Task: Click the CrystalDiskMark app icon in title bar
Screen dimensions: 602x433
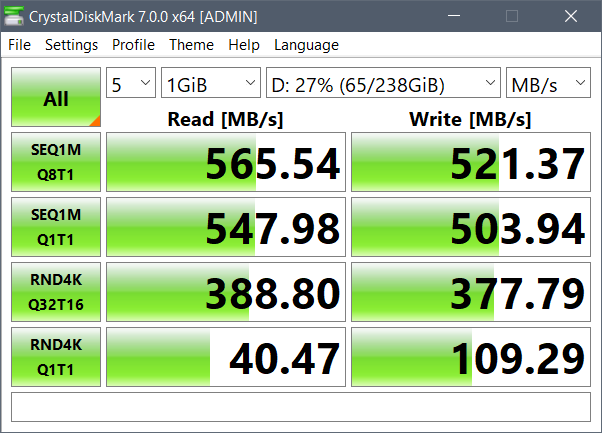Action: click(14, 17)
